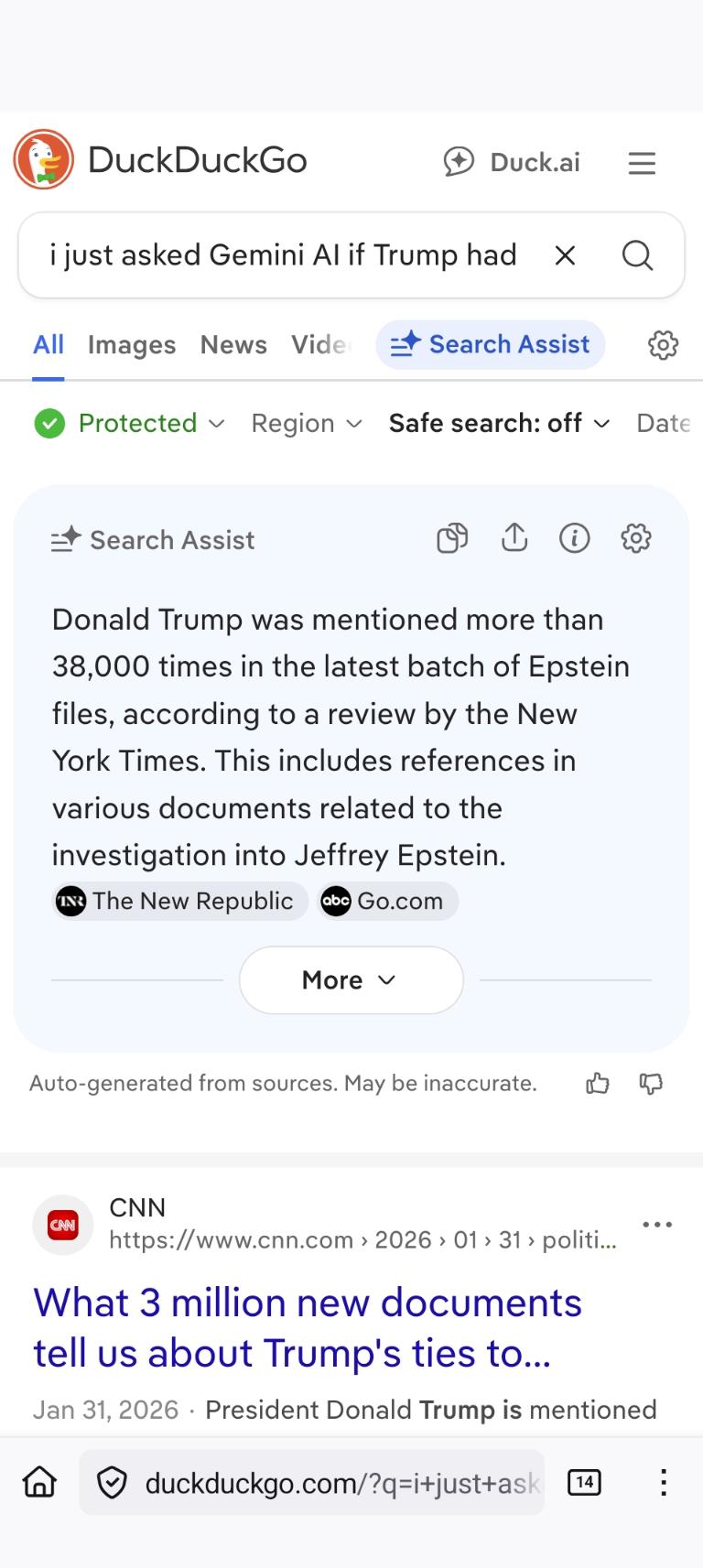Switch to the News tab
The image size is (703, 1568).
[233, 345]
